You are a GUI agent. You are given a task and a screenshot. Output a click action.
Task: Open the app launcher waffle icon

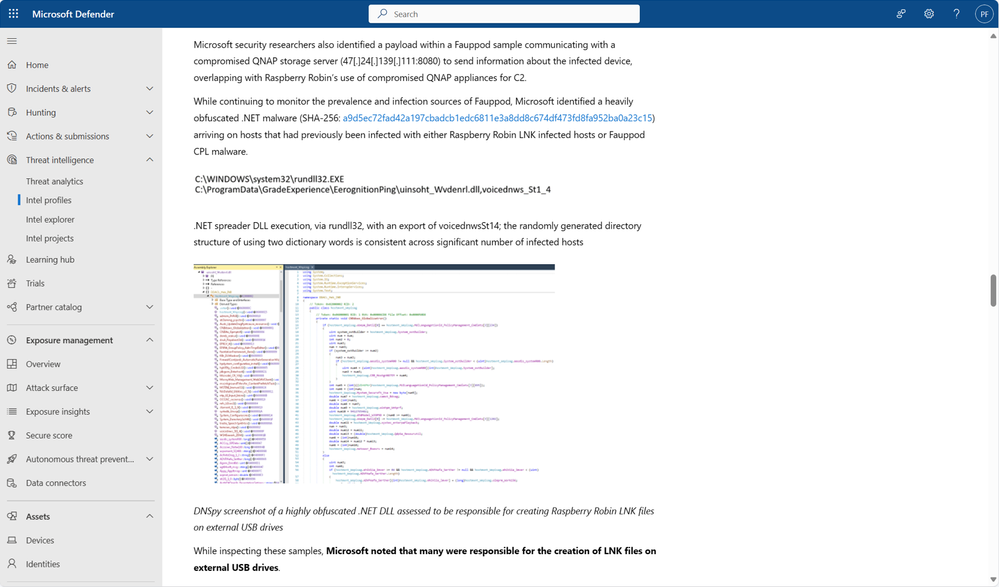click(13, 13)
